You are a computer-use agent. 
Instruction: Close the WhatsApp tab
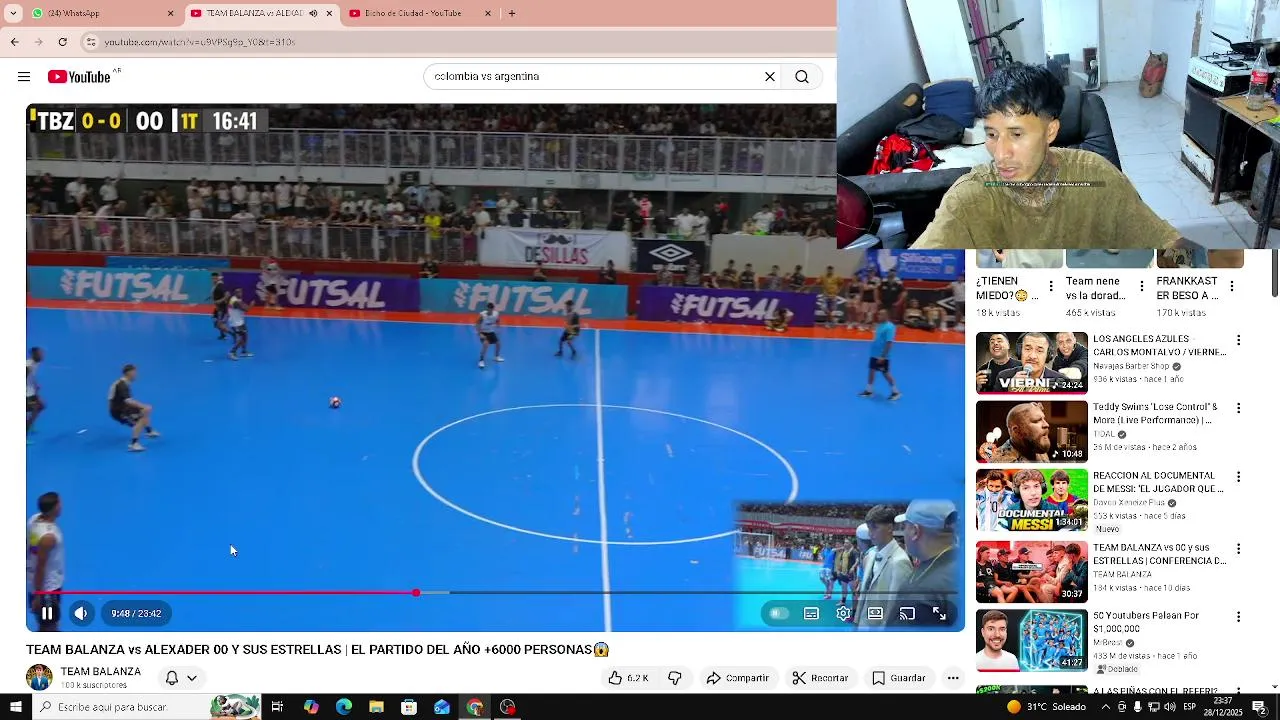(170, 13)
